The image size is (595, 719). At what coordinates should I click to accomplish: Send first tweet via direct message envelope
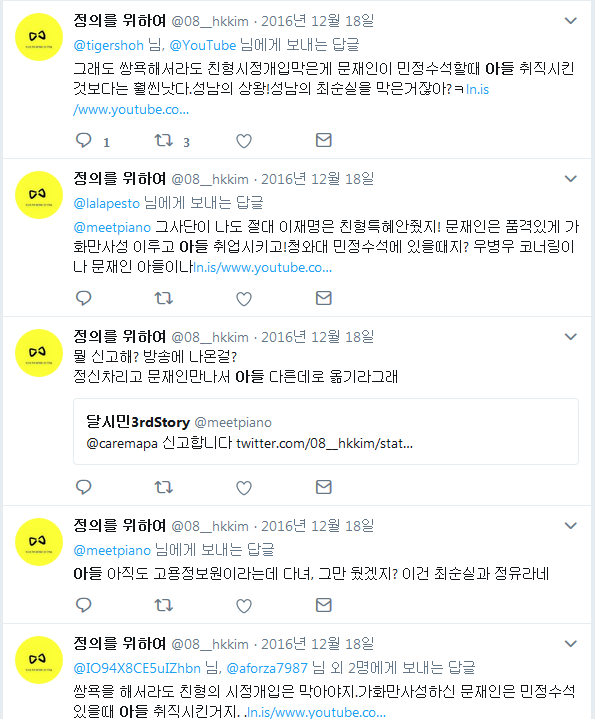(x=324, y=140)
